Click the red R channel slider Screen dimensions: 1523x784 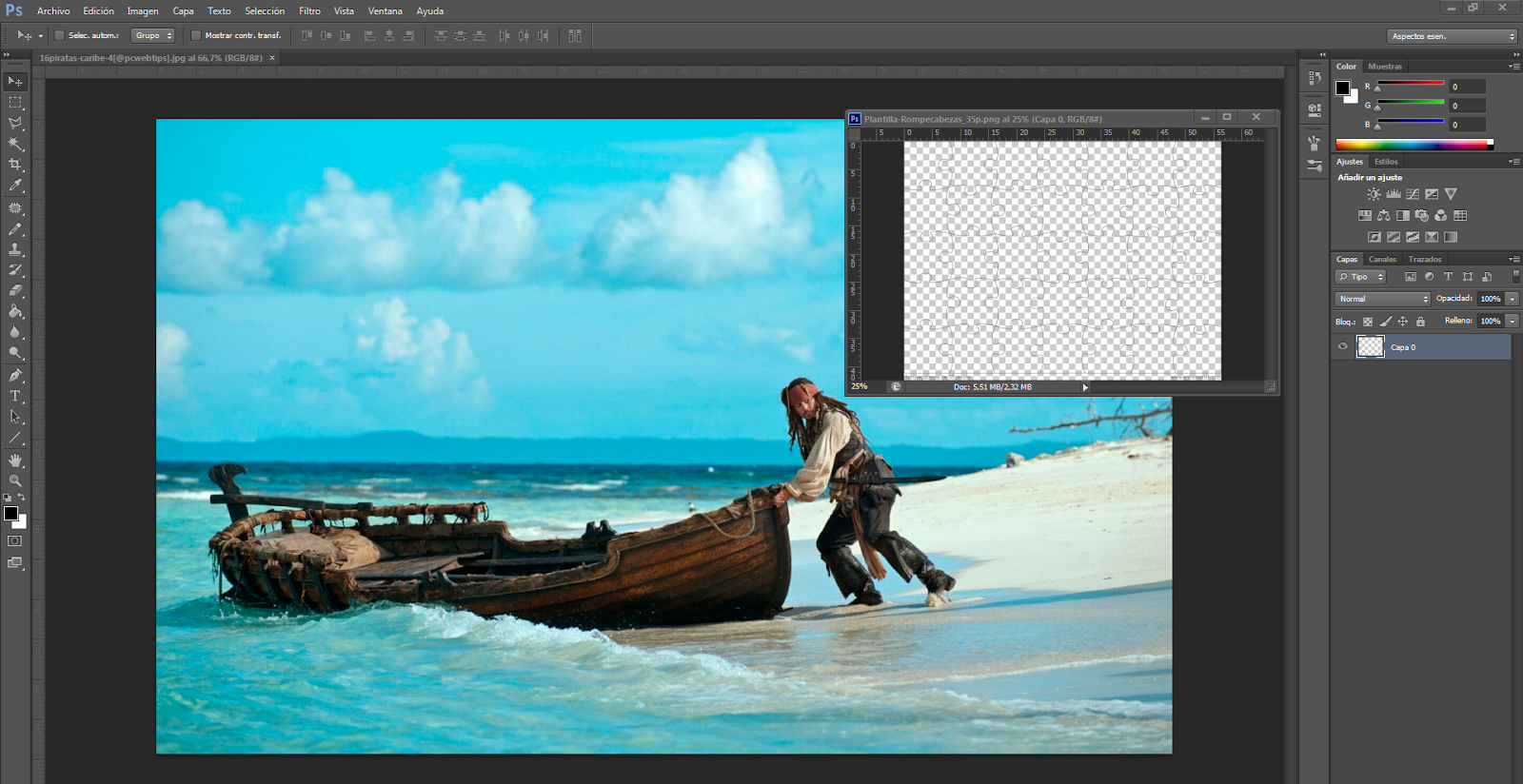(1411, 85)
